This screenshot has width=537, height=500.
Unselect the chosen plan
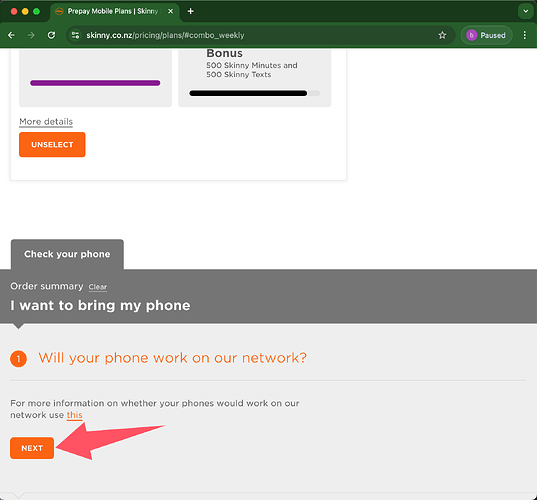click(x=52, y=145)
